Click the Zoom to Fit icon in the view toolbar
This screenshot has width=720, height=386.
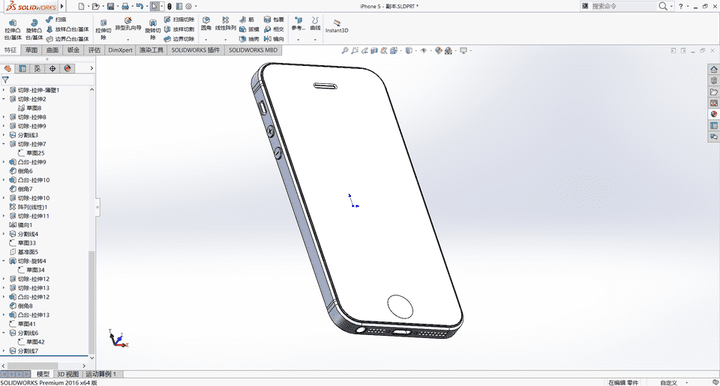pos(344,50)
